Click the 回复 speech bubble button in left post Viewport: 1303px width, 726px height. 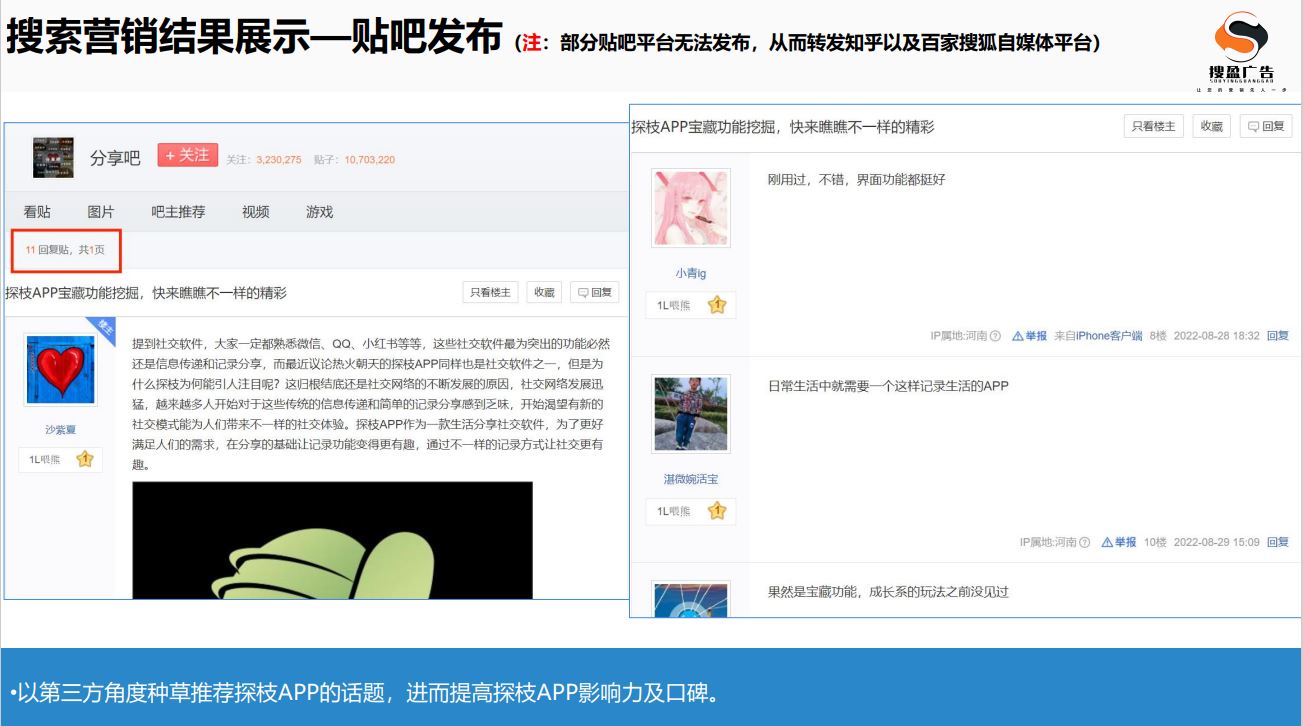[595, 293]
